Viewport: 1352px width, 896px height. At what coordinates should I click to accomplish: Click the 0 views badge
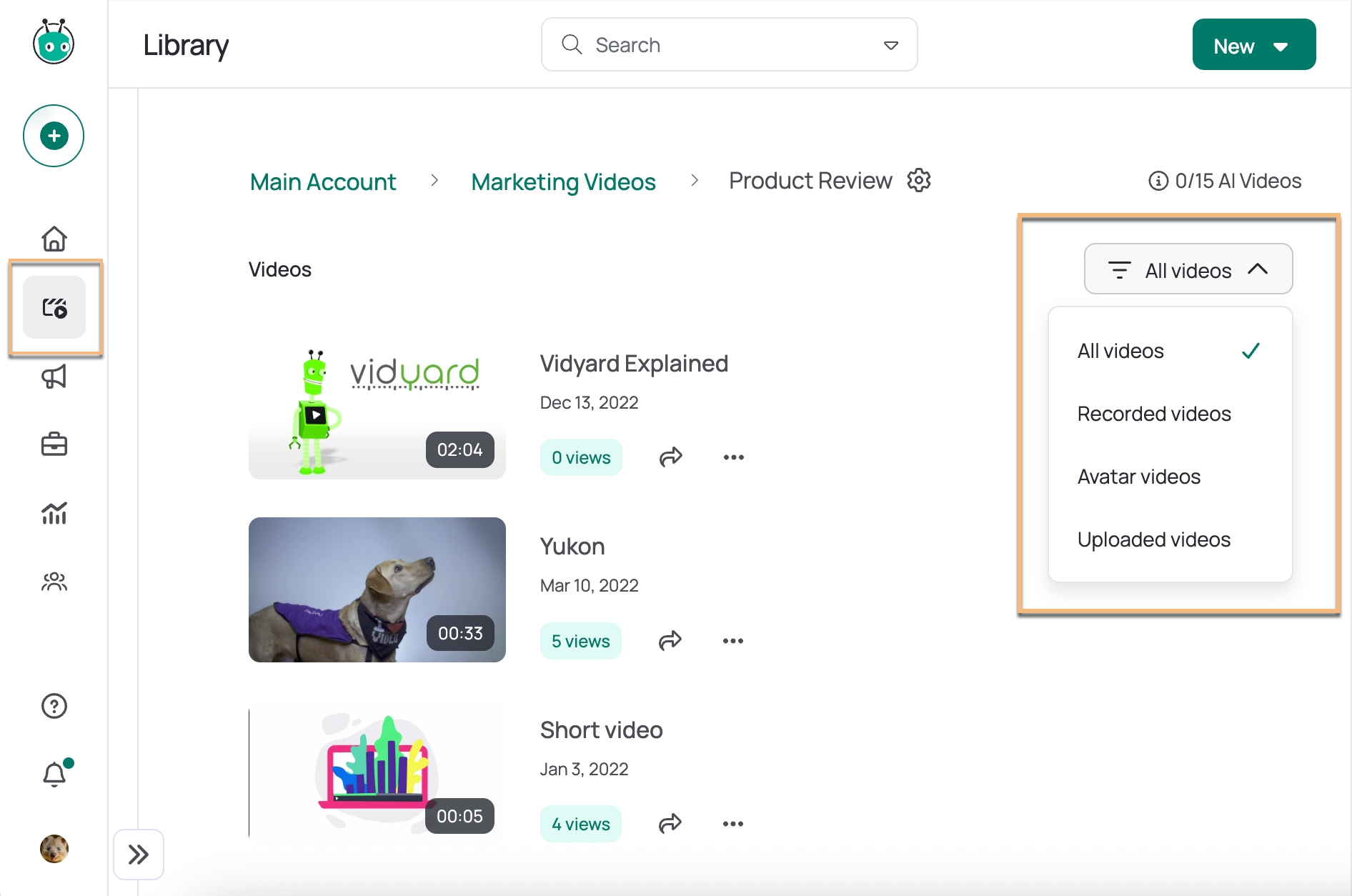581,457
